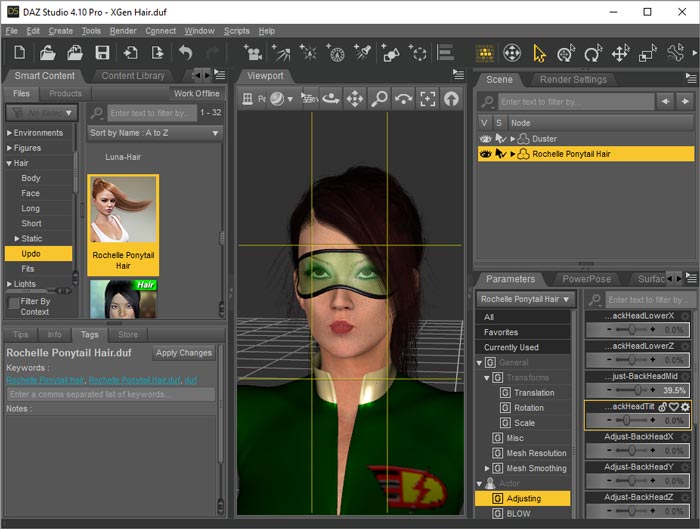
Task: Select the Updo hair category
Action: pos(38,254)
